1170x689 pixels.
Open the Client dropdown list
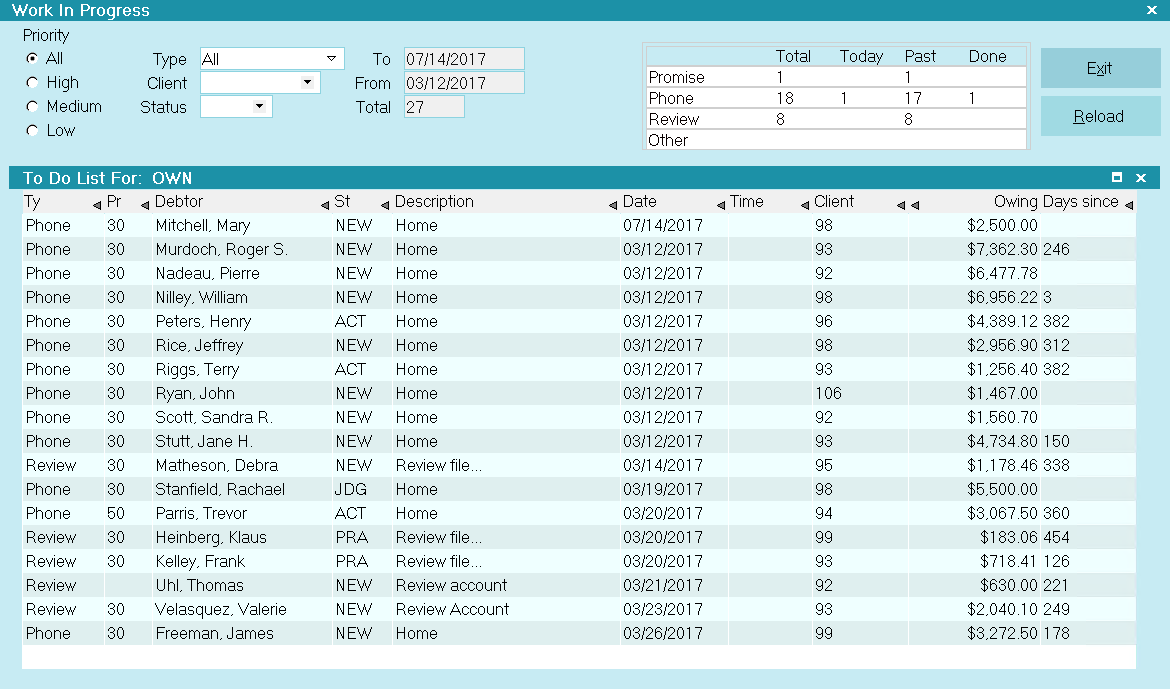coord(307,83)
